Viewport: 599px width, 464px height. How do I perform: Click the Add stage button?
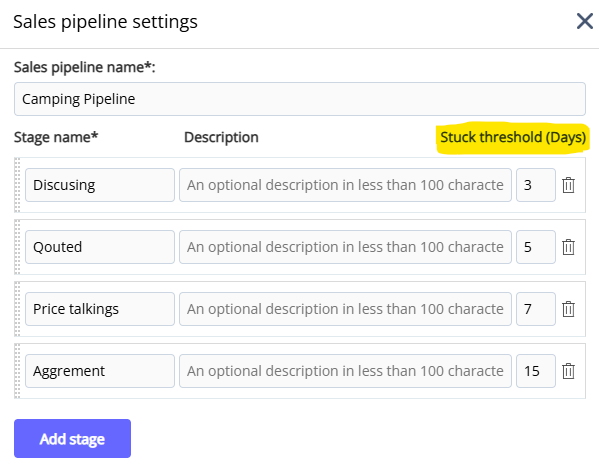pyautogui.click(x=73, y=438)
